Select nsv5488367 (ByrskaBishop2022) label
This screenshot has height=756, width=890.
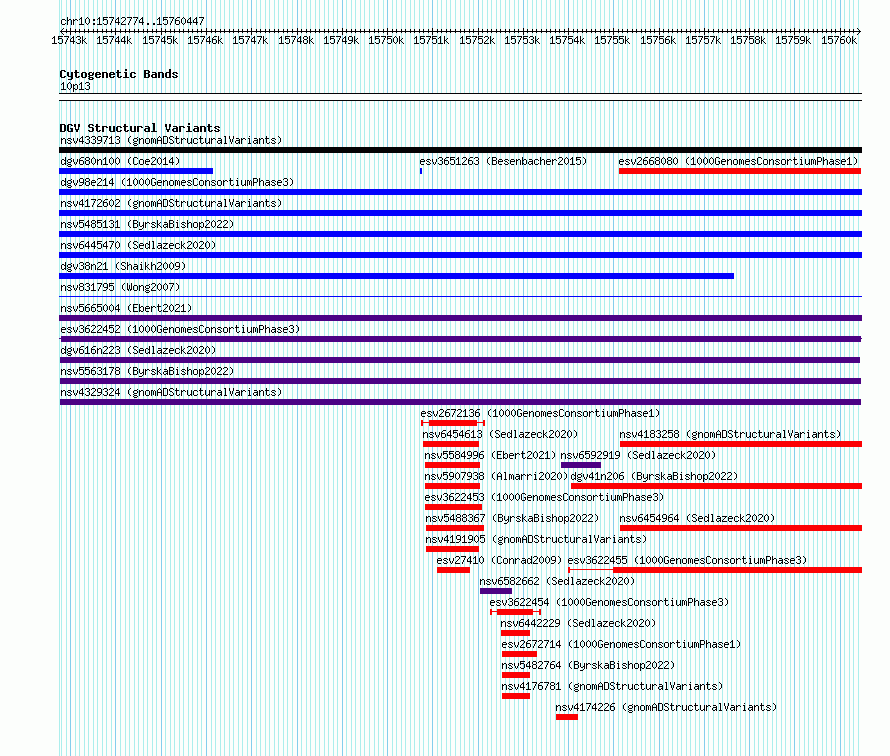coord(512,518)
